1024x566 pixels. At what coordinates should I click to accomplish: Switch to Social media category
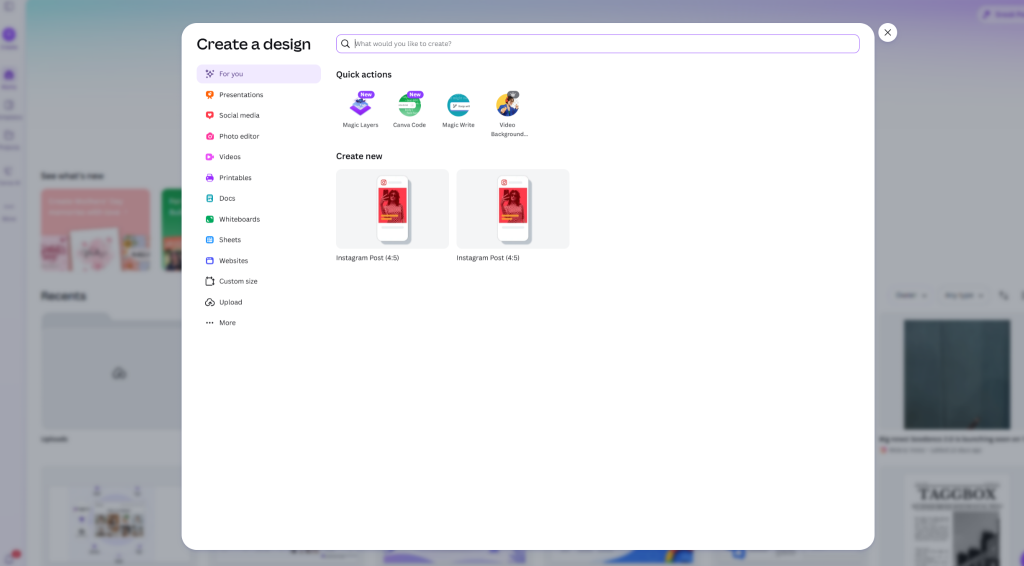pyautogui.click(x=259, y=116)
